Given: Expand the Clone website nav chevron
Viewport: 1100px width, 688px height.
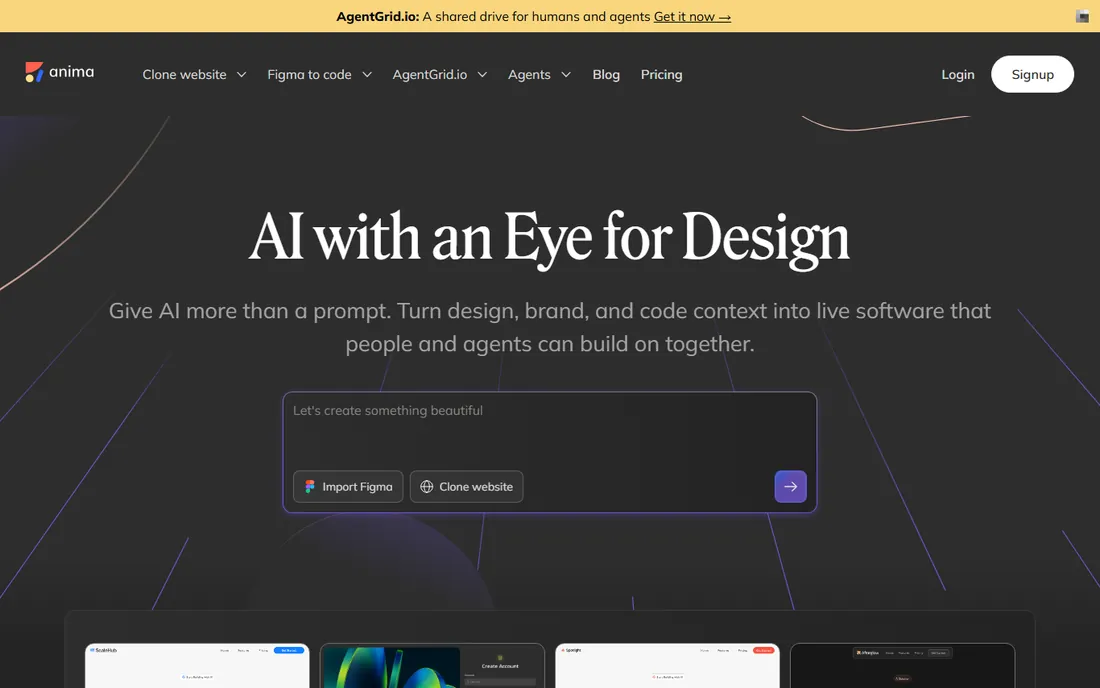Looking at the screenshot, I should pyautogui.click(x=241, y=74).
